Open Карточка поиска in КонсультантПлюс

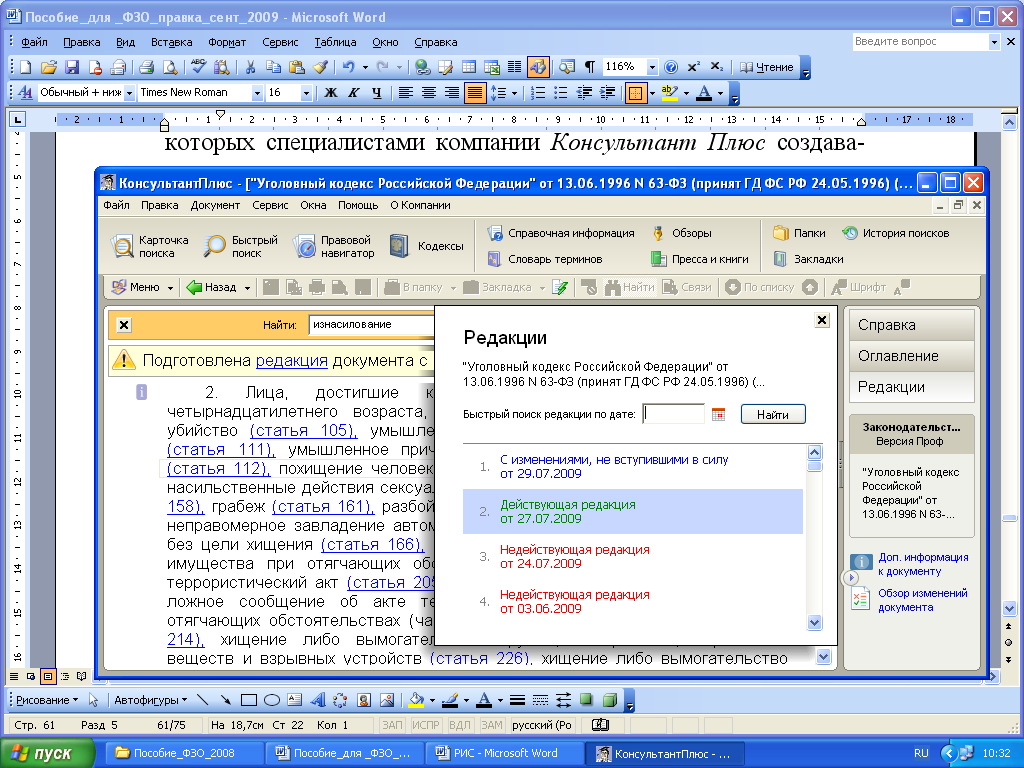(x=150, y=246)
